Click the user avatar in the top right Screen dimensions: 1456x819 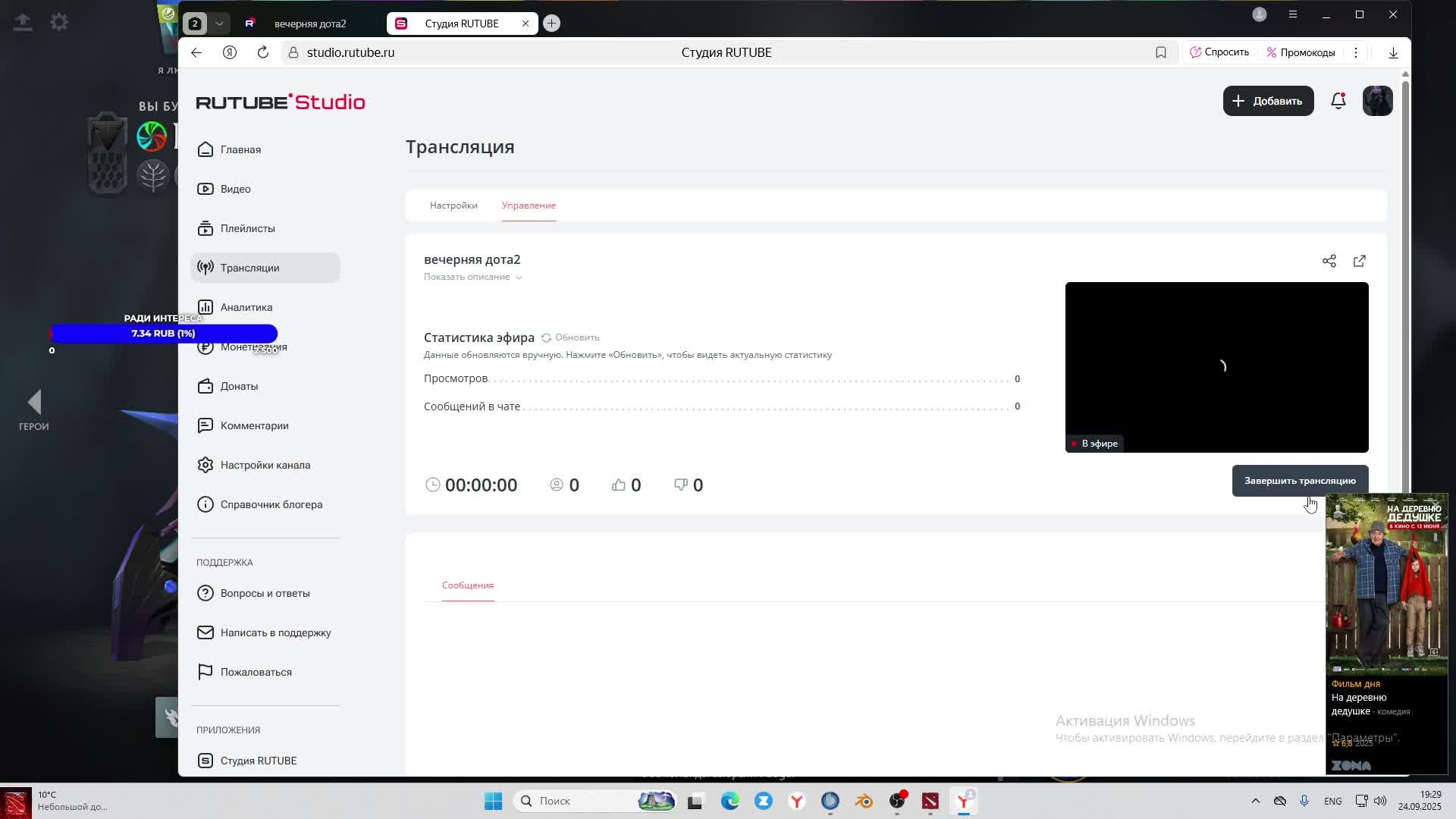[x=1377, y=101]
